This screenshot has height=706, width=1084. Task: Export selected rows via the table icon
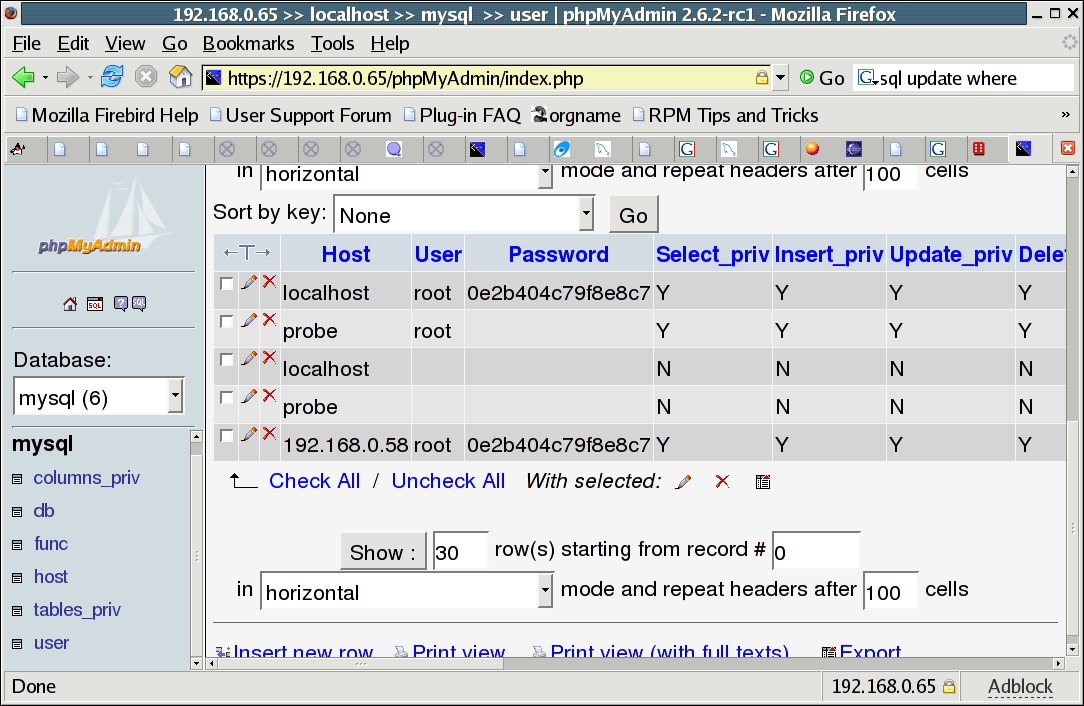[763, 481]
